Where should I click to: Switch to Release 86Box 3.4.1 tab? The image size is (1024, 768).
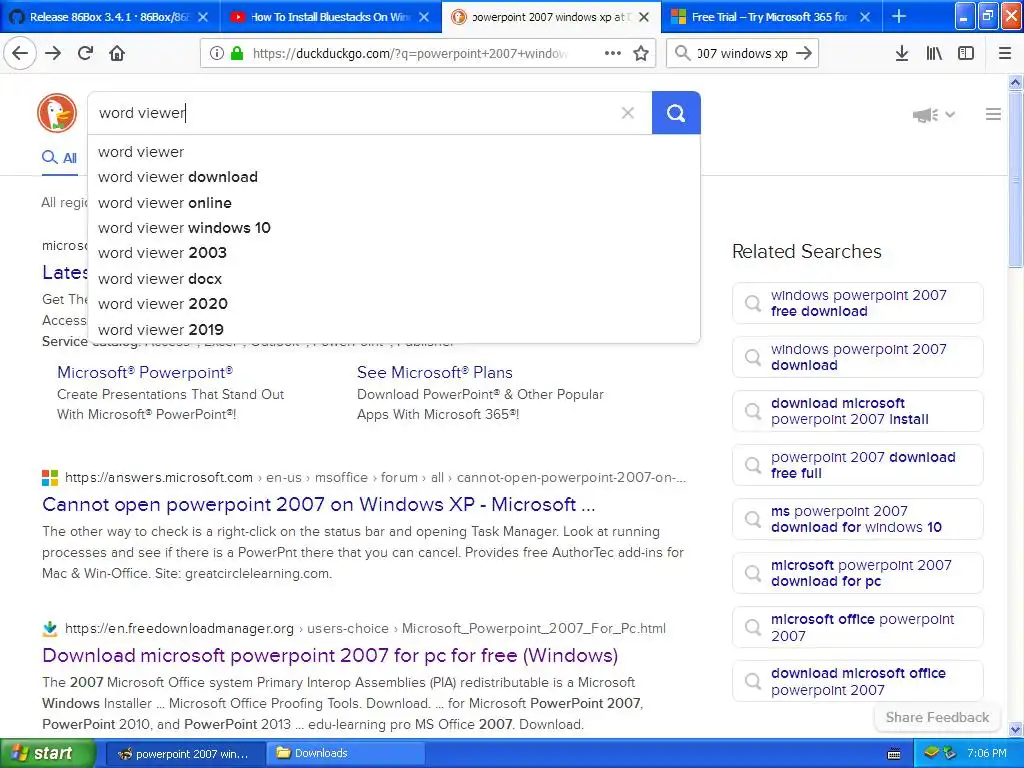(x=109, y=17)
